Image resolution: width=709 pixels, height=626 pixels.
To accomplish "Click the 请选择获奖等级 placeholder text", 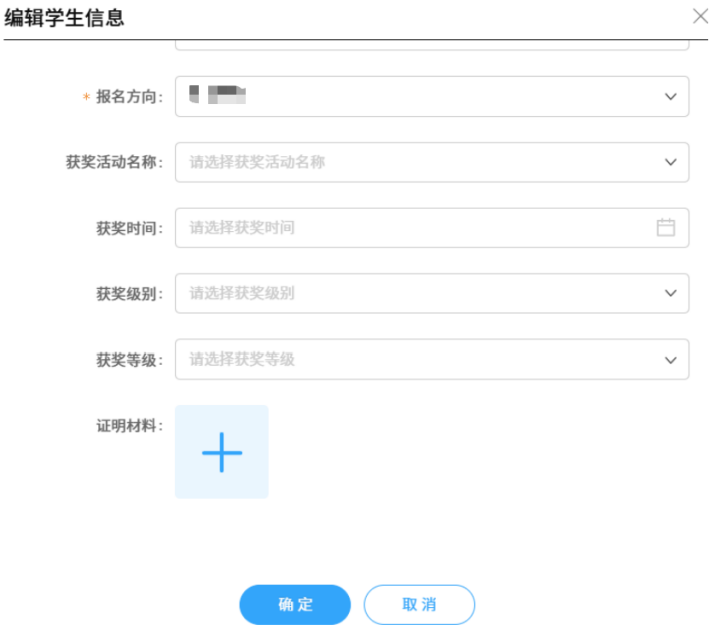I will (x=242, y=359).
